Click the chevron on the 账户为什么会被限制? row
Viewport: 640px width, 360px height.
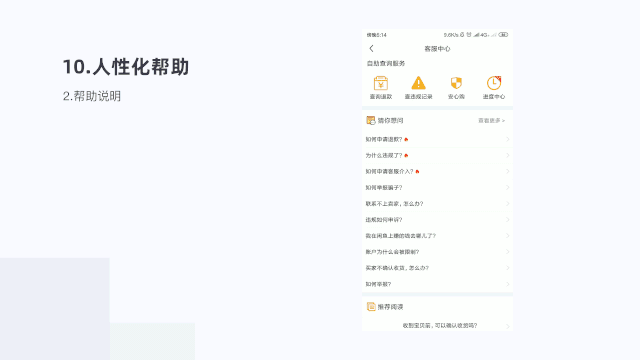[508, 252]
